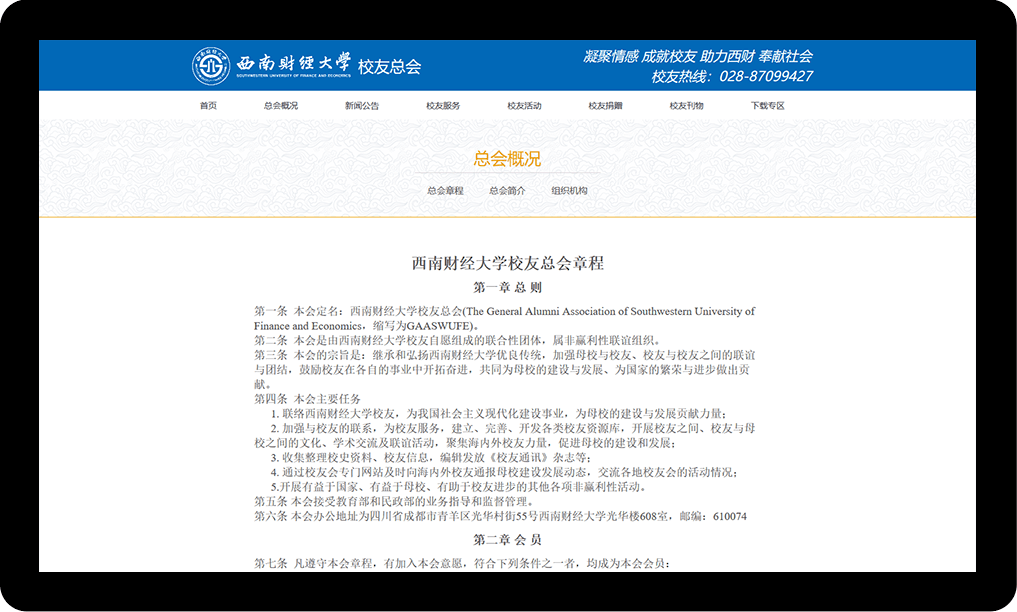Select the 校友刊物 menu entry

pos(686,106)
